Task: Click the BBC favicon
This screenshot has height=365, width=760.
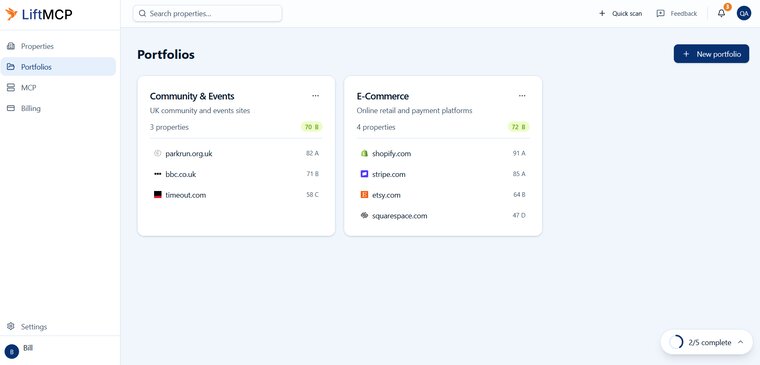Action: 157,174
